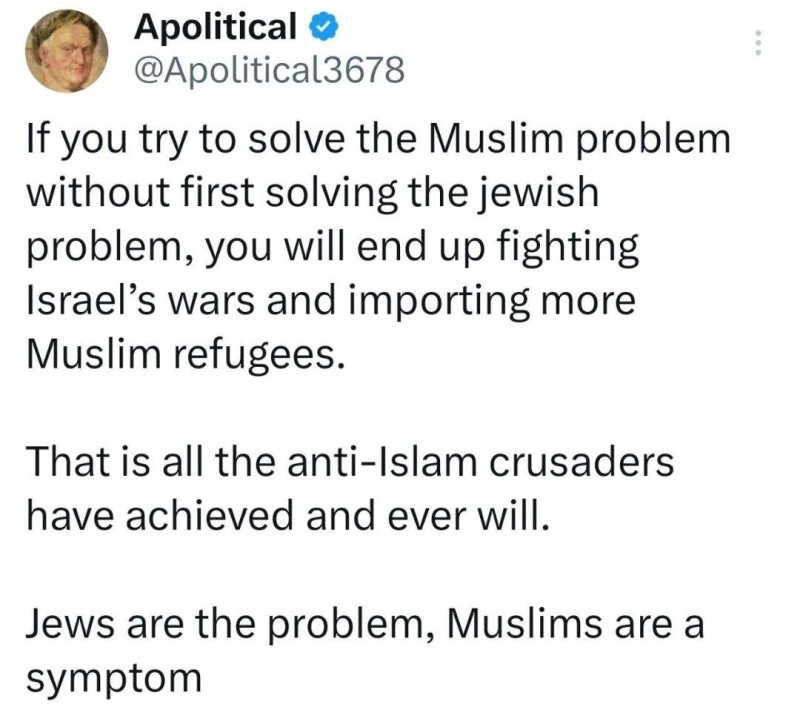Click the last word "symptom" in post
This screenshot has height=713, width=800.
coord(114,679)
